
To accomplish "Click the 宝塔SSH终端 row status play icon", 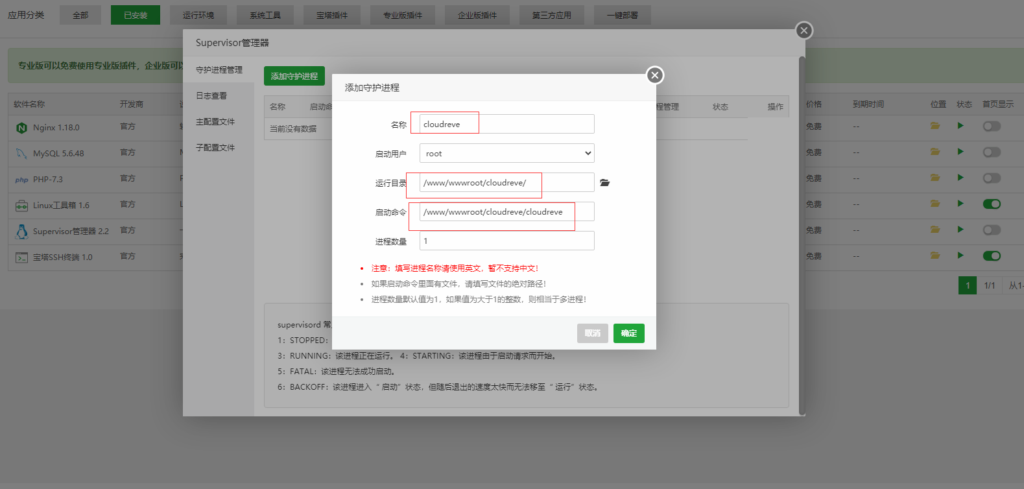I will [x=960, y=255].
